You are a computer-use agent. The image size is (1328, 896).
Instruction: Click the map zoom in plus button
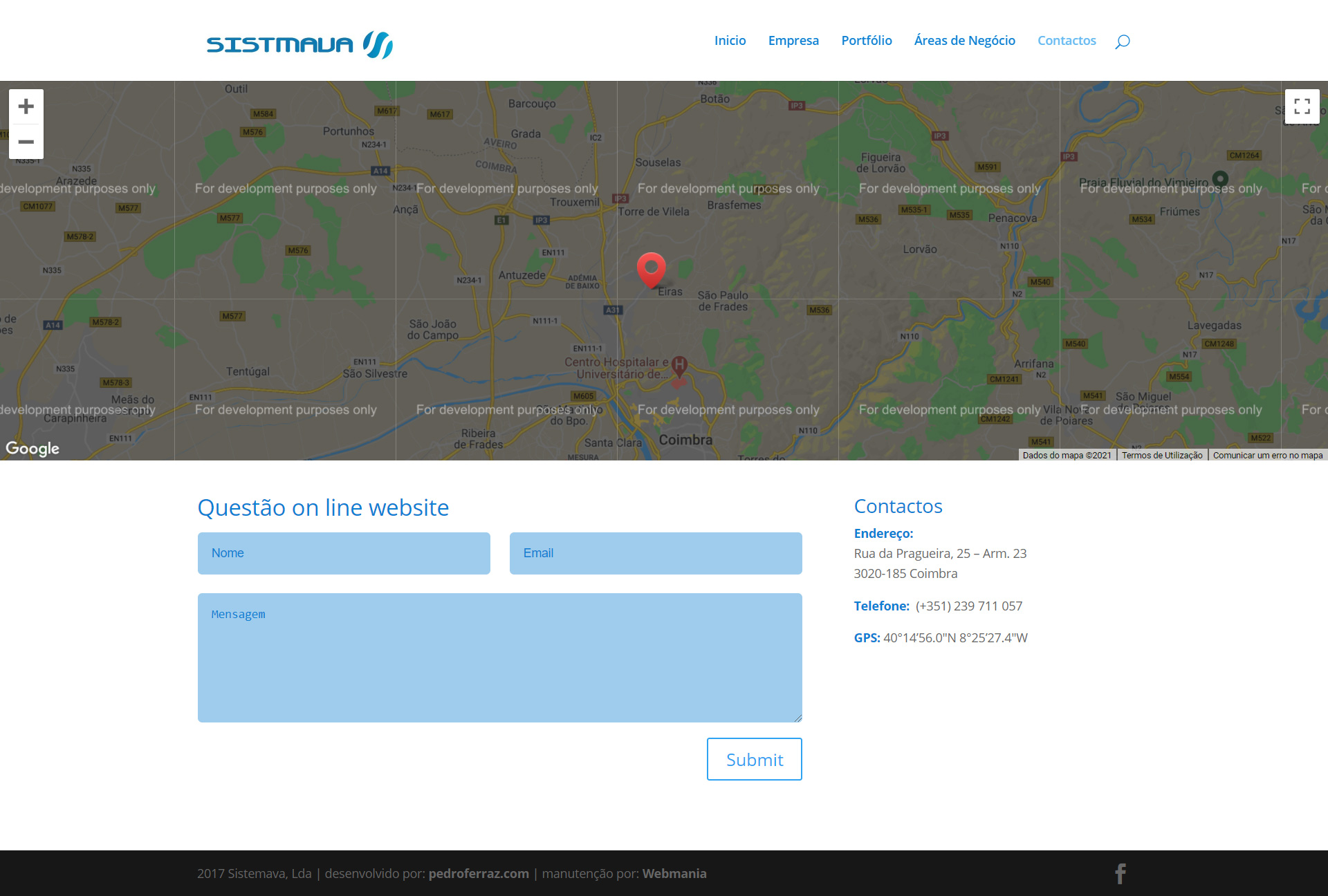coord(26,106)
